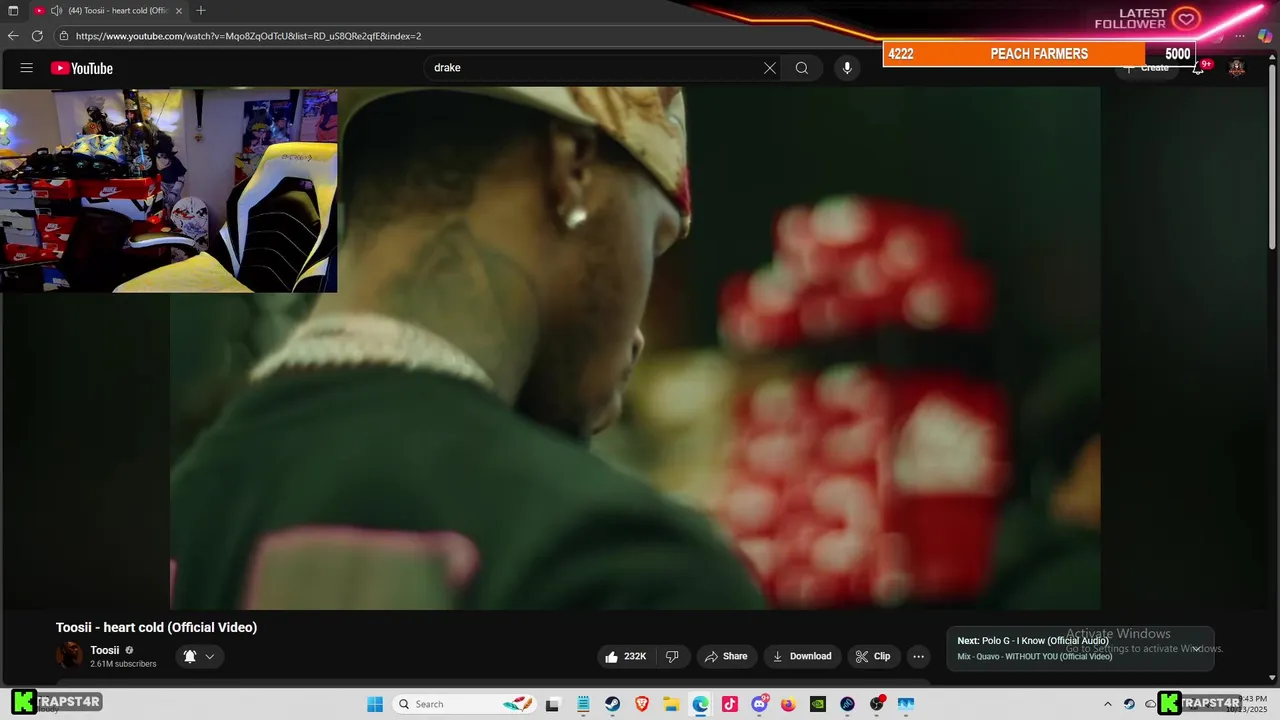Switch to Microsoft Edge on taskbar
The width and height of the screenshot is (1280, 720).
click(x=700, y=704)
